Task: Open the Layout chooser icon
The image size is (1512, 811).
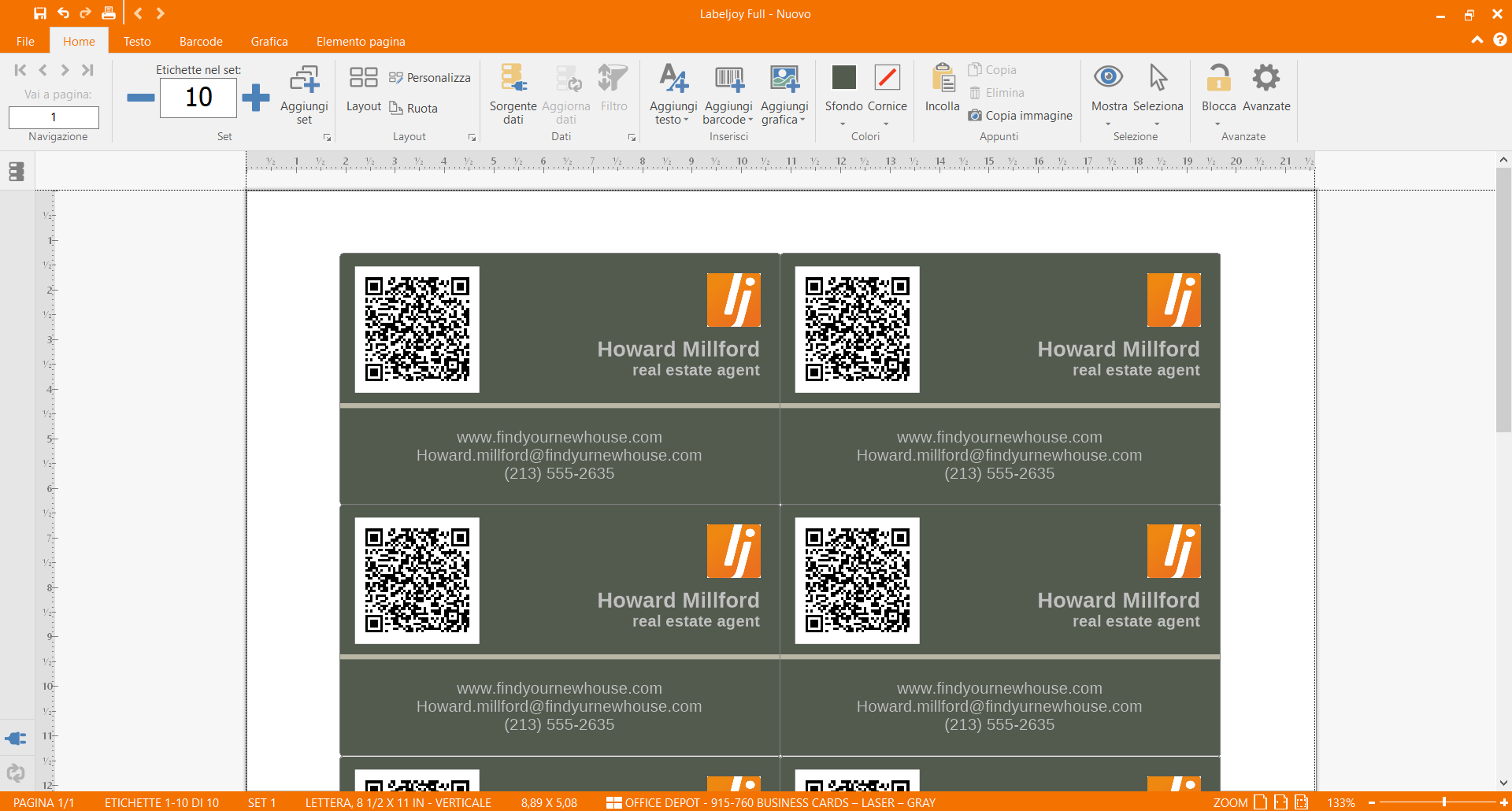Action: (x=364, y=77)
